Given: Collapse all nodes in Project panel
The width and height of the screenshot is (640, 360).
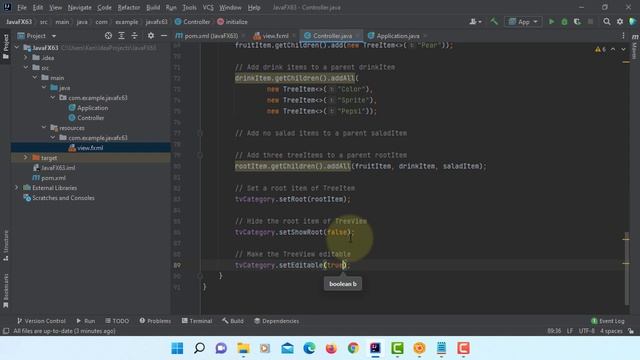Looking at the screenshot, I should (134, 36).
